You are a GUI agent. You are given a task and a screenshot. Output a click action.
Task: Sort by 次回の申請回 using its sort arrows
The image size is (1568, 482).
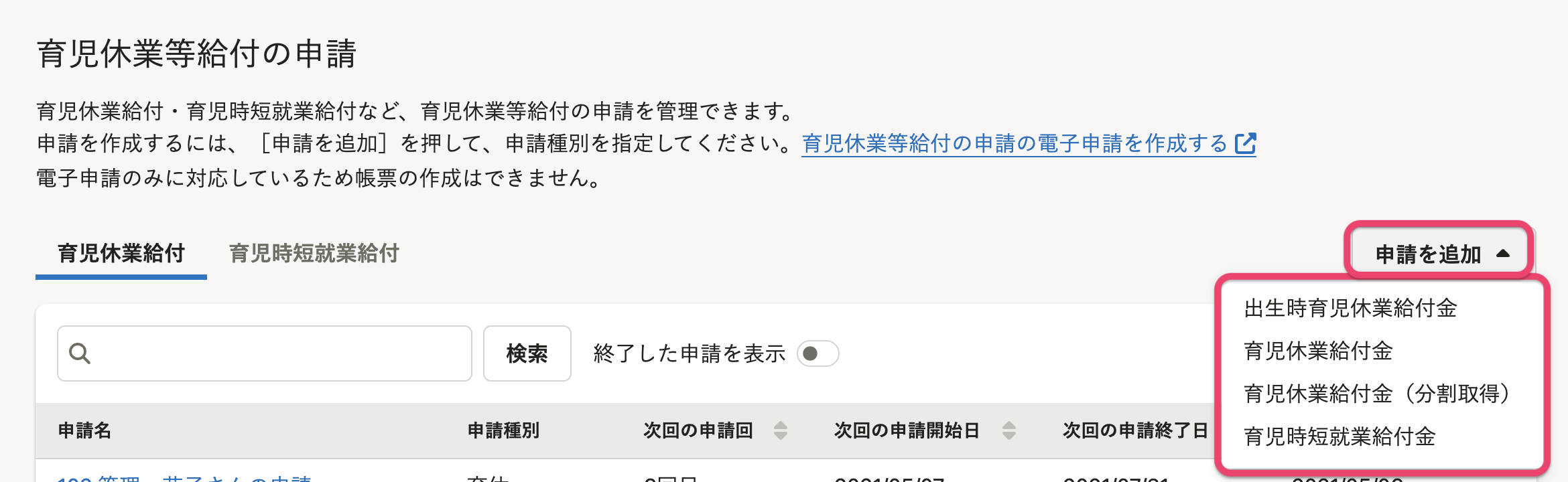[x=780, y=430]
